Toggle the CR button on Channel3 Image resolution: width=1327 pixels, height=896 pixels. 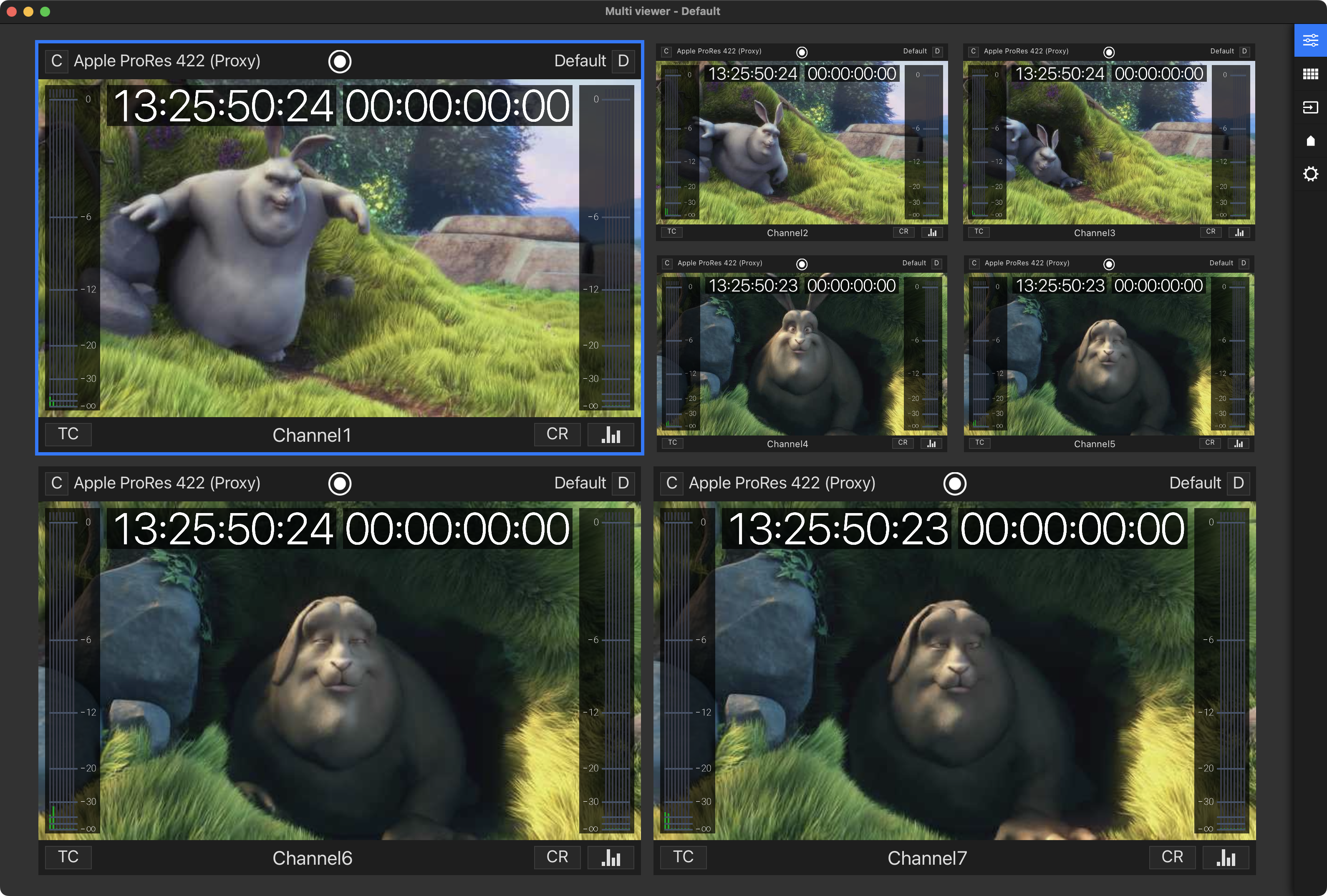point(1211,232)
